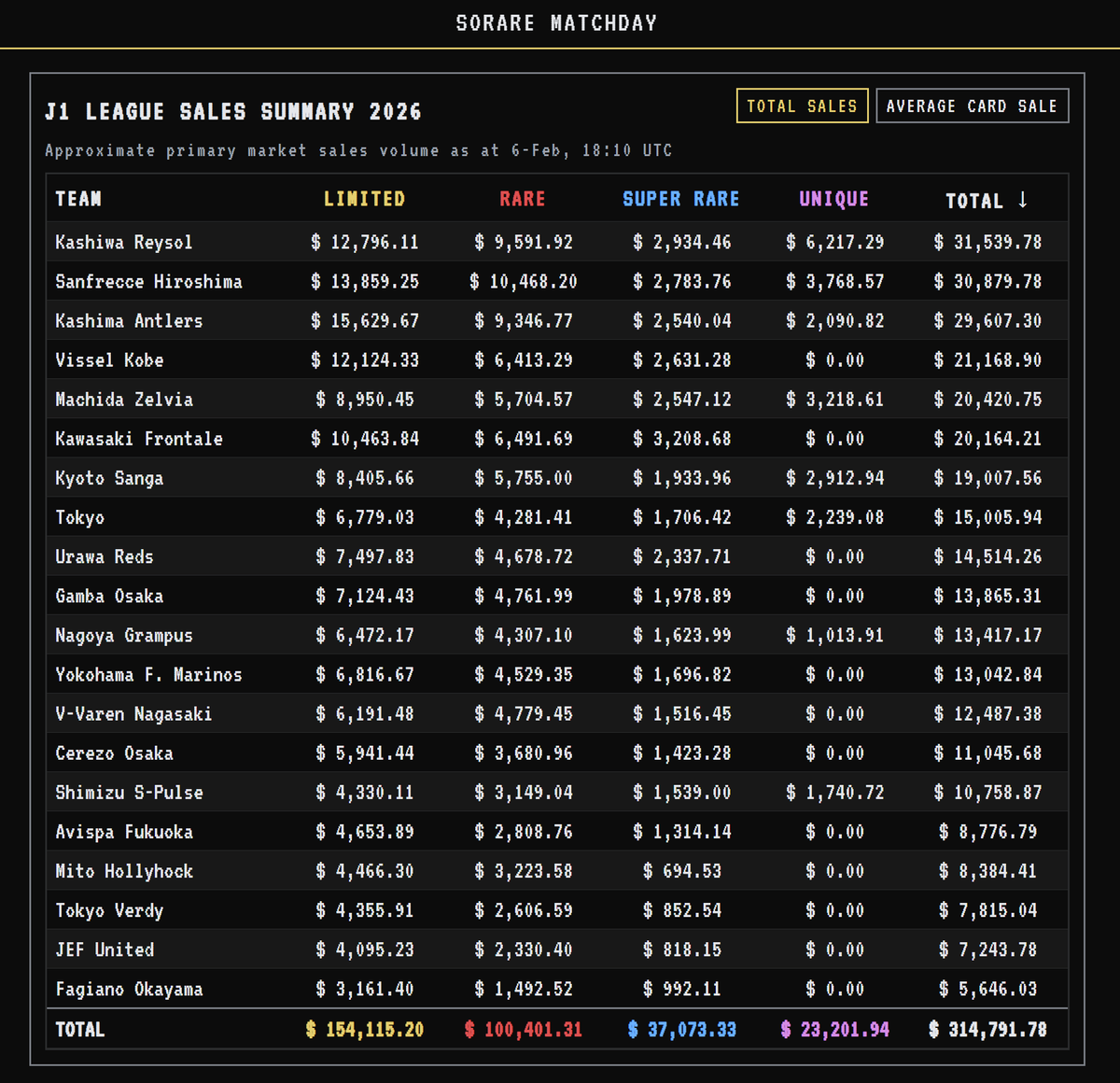Click Urawa Reds super rare $ 2,337.71

tap(681, 556)
